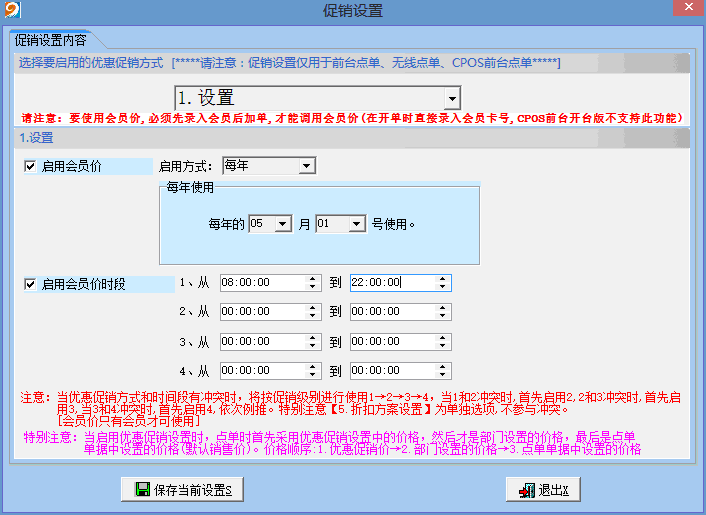Open the day dropdown showing 01

(x=357, y=224)
